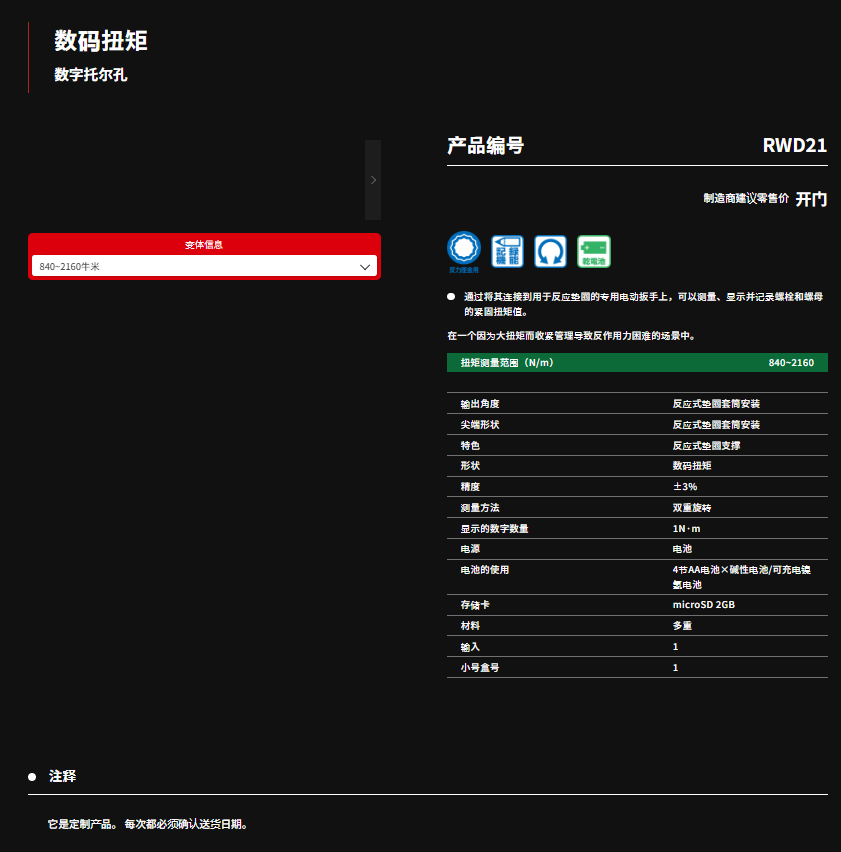Open the 840~2160牛米 variant dropdown
Viewport: 841px width, 852px height.
(204, 267)
